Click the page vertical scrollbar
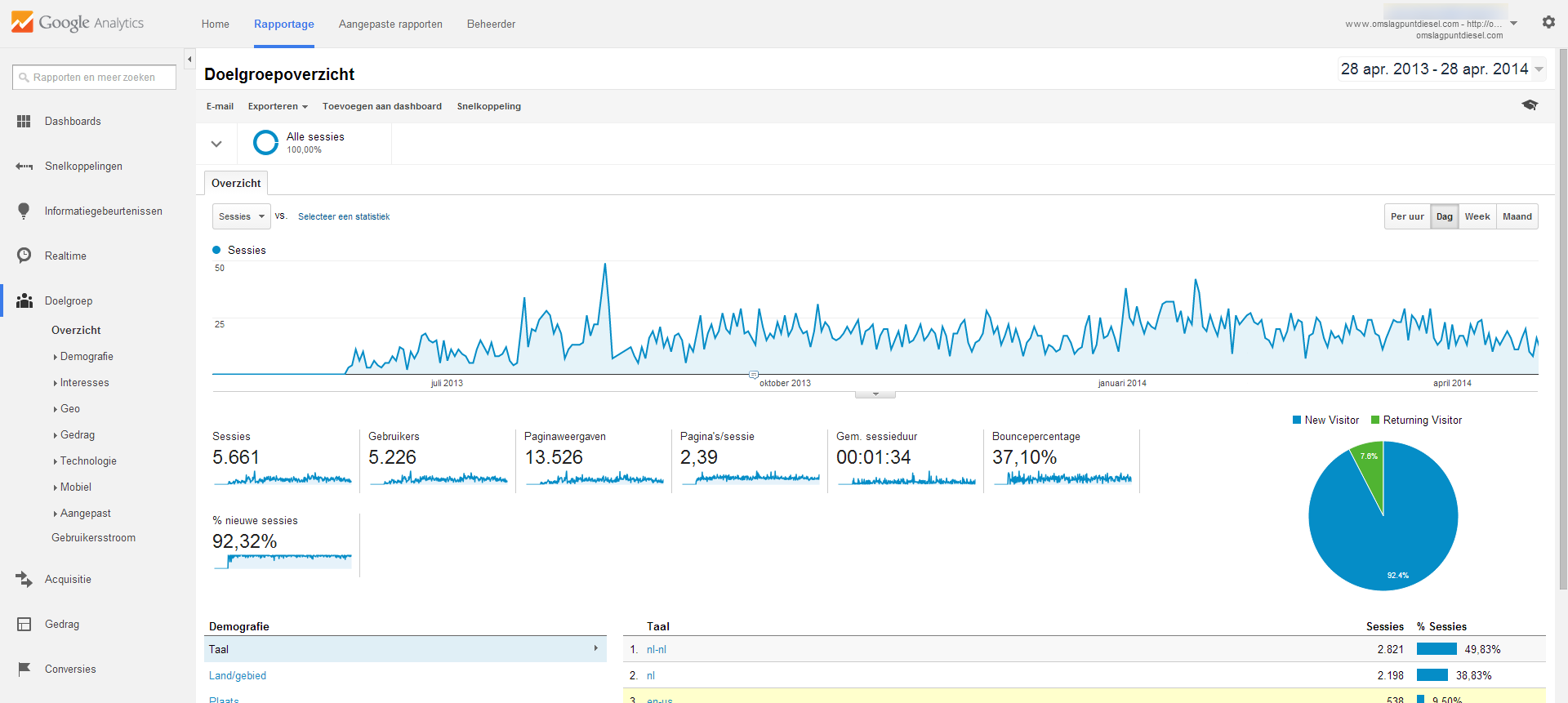The width and height of the screenshot is (1568, 703). (1563, 318)
